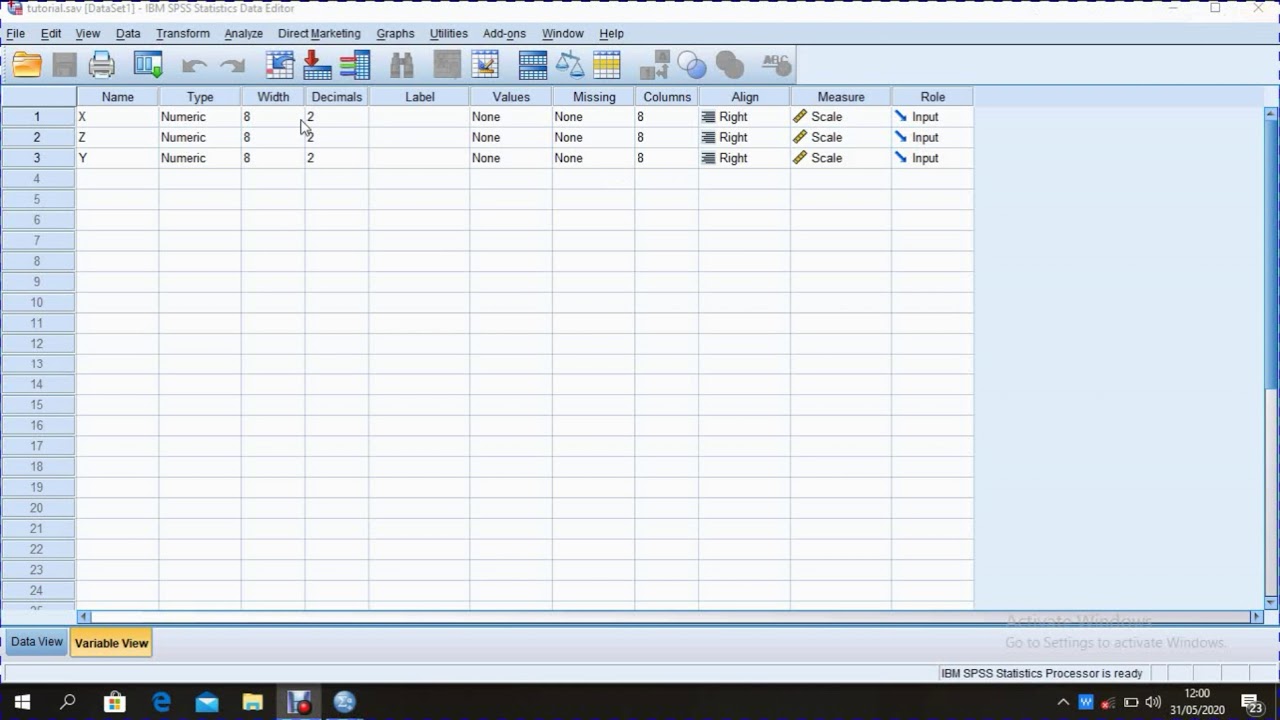Image resolution: width=1280 pixels, height=720 pixels.
Task: Click the taskbar search icon
Action: point(68,702)
